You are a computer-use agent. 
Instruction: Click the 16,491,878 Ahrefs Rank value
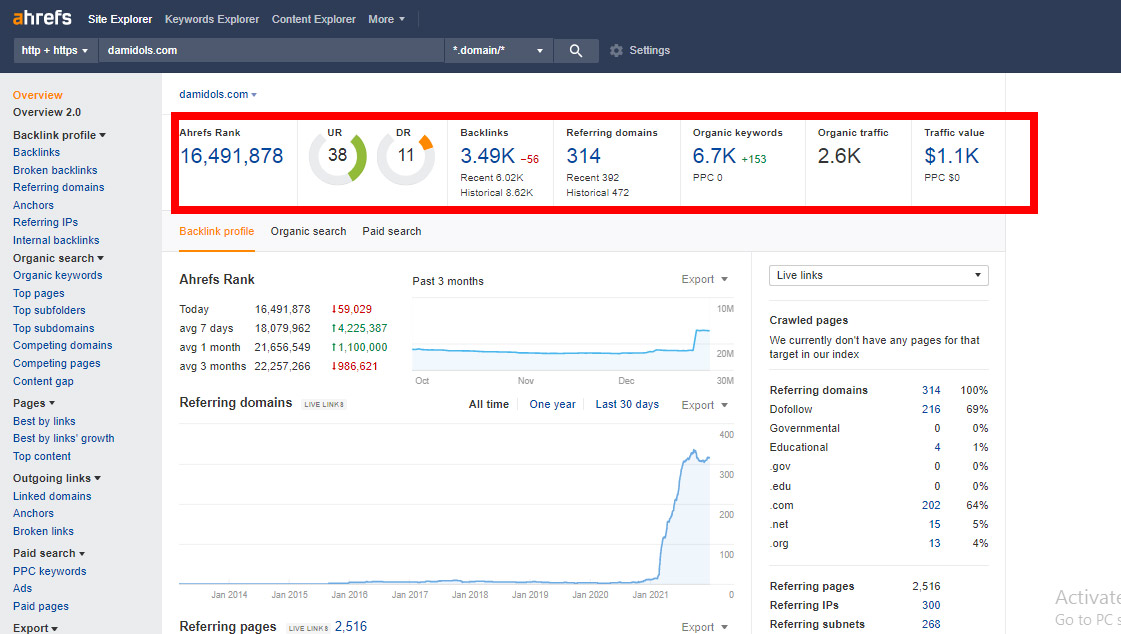coord(231,156)
